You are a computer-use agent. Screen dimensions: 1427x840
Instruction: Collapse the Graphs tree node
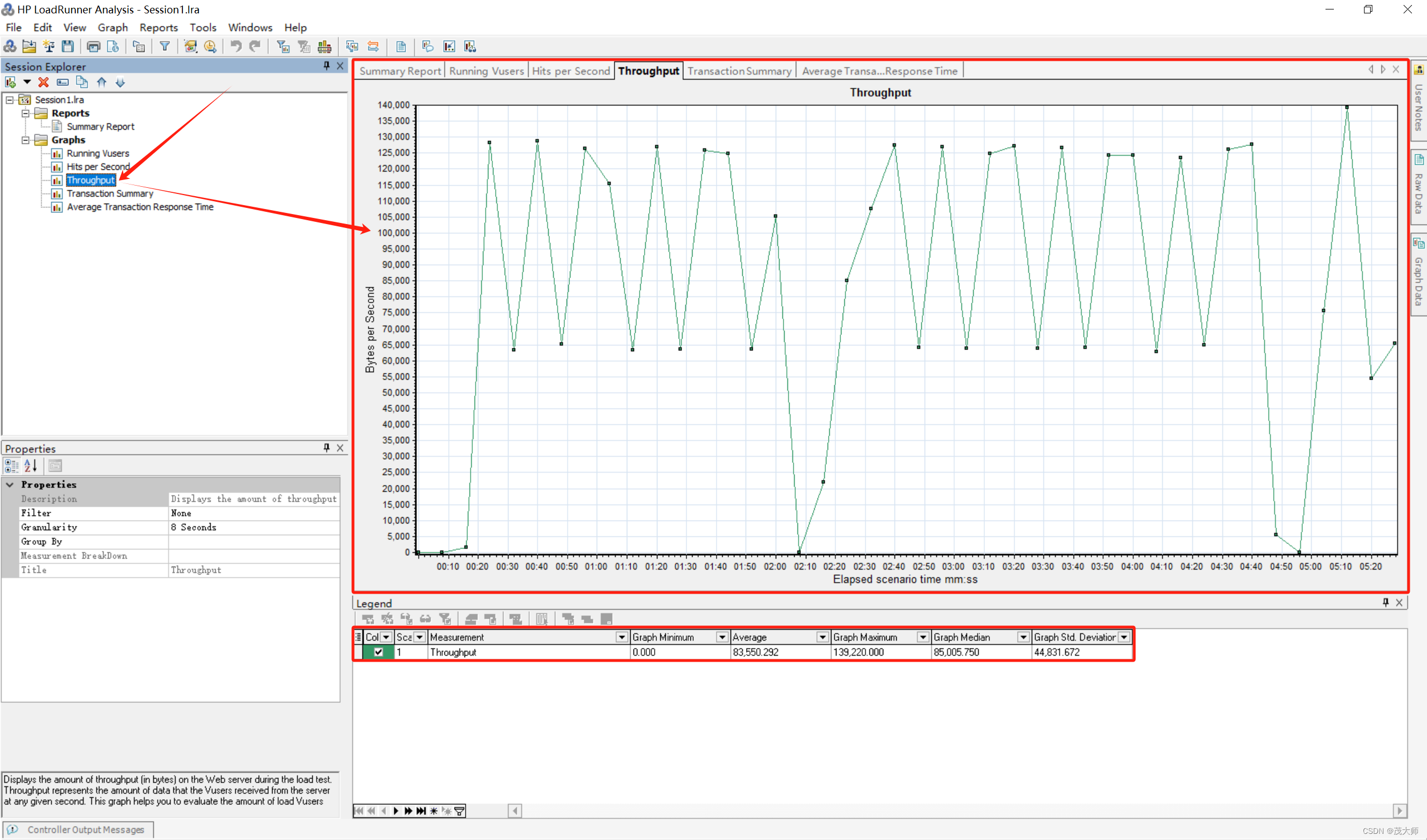pos(26,140)
